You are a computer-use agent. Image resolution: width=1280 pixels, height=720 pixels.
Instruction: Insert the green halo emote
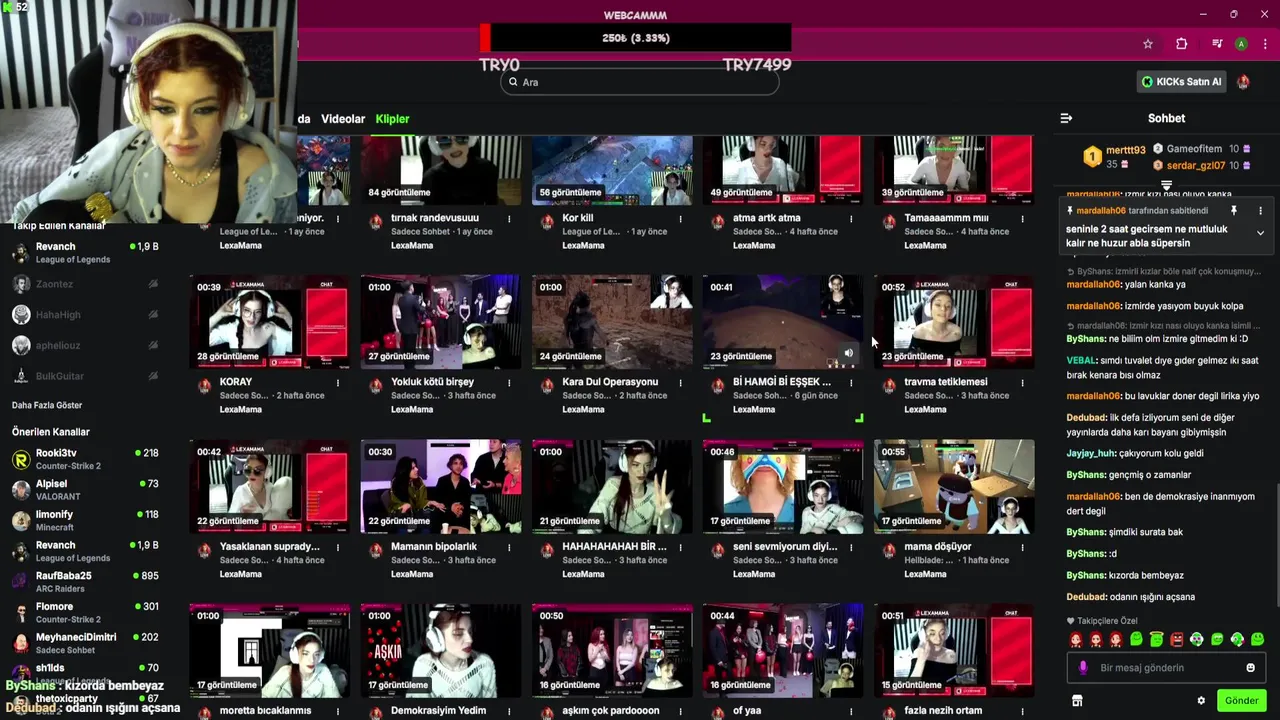click(x=1156, y=639)
